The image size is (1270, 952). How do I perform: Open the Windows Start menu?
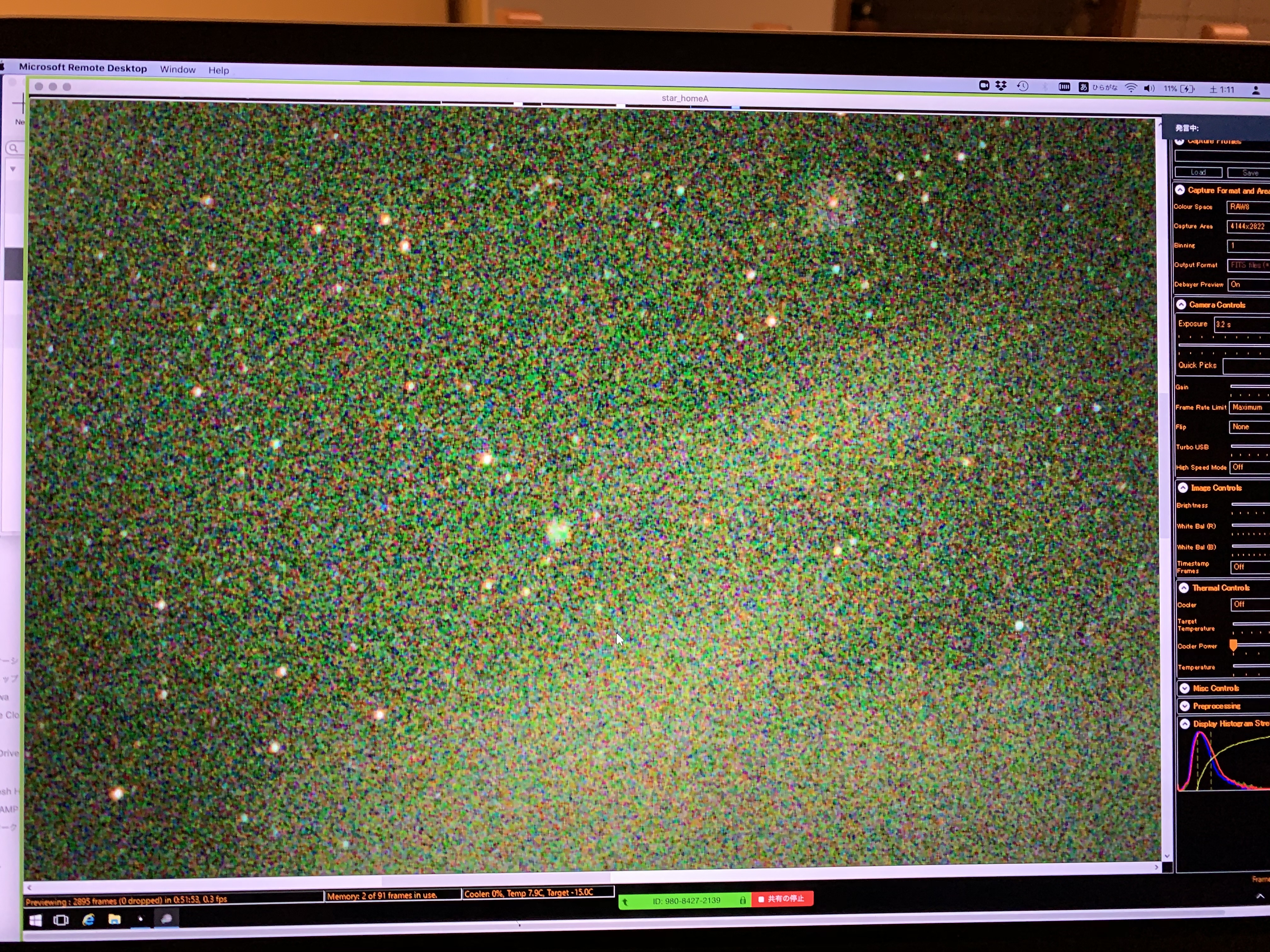click(x=35, y=921)
